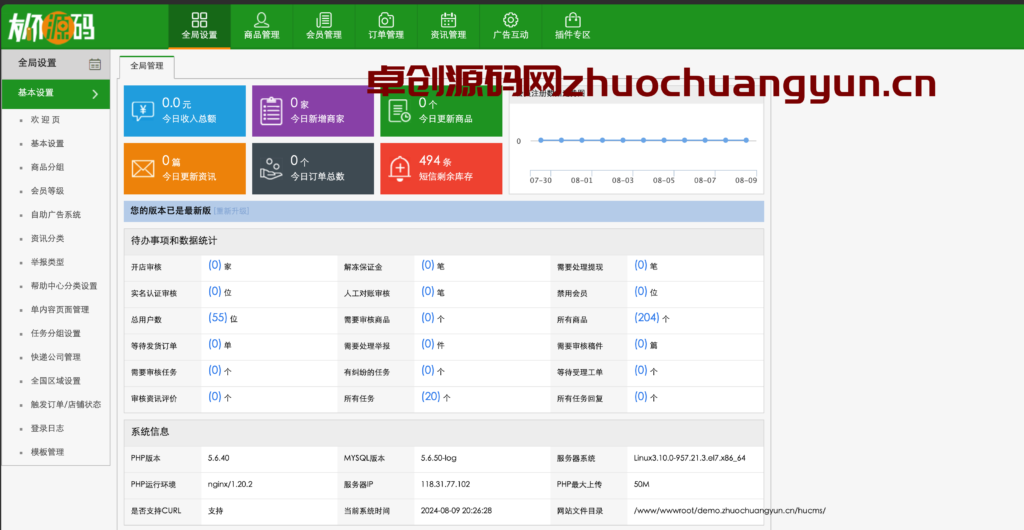1024x530 pixels.
Task: Click the 需要处理提现 count link
Action: [x=641, y=266]
